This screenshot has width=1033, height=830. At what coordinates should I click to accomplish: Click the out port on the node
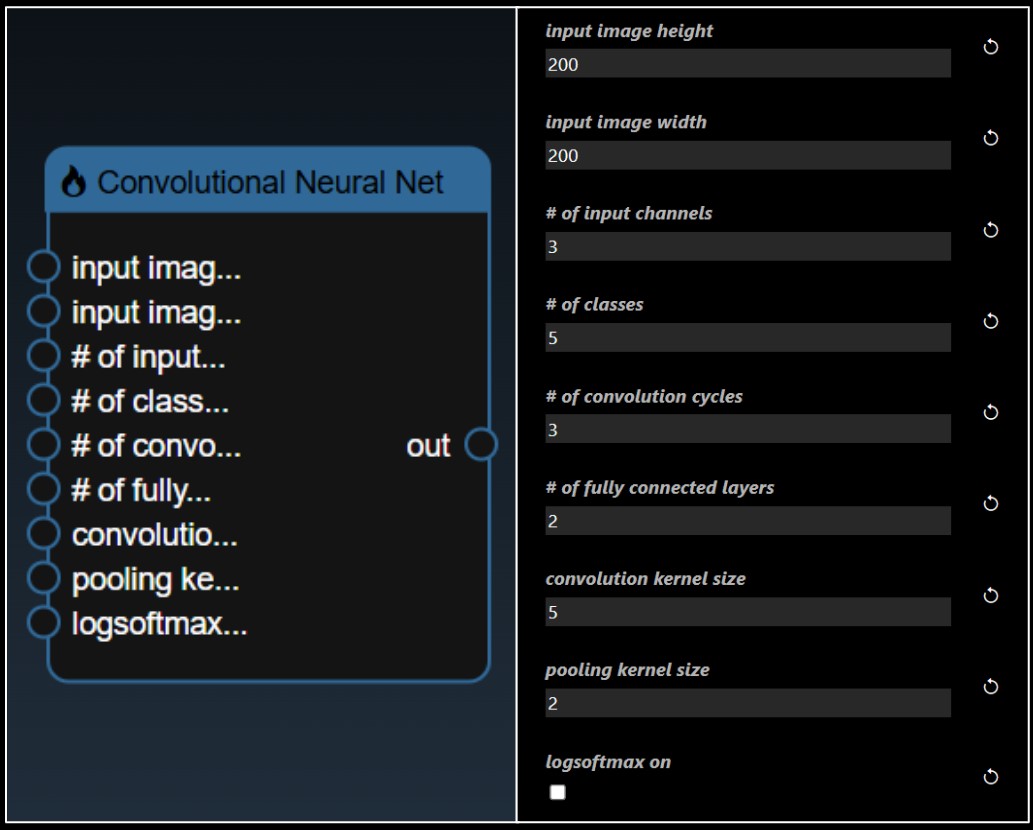coord(481,445)
